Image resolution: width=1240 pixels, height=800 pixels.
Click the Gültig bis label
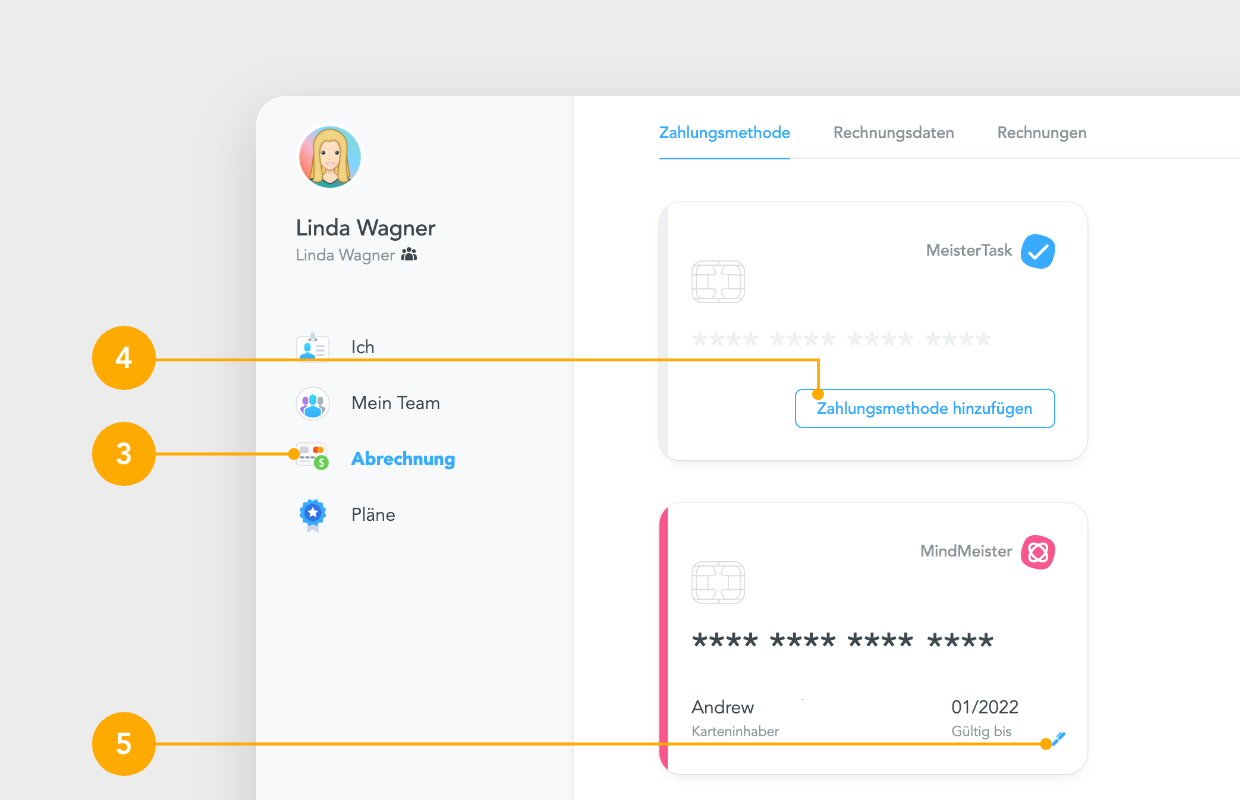[981, 731]
